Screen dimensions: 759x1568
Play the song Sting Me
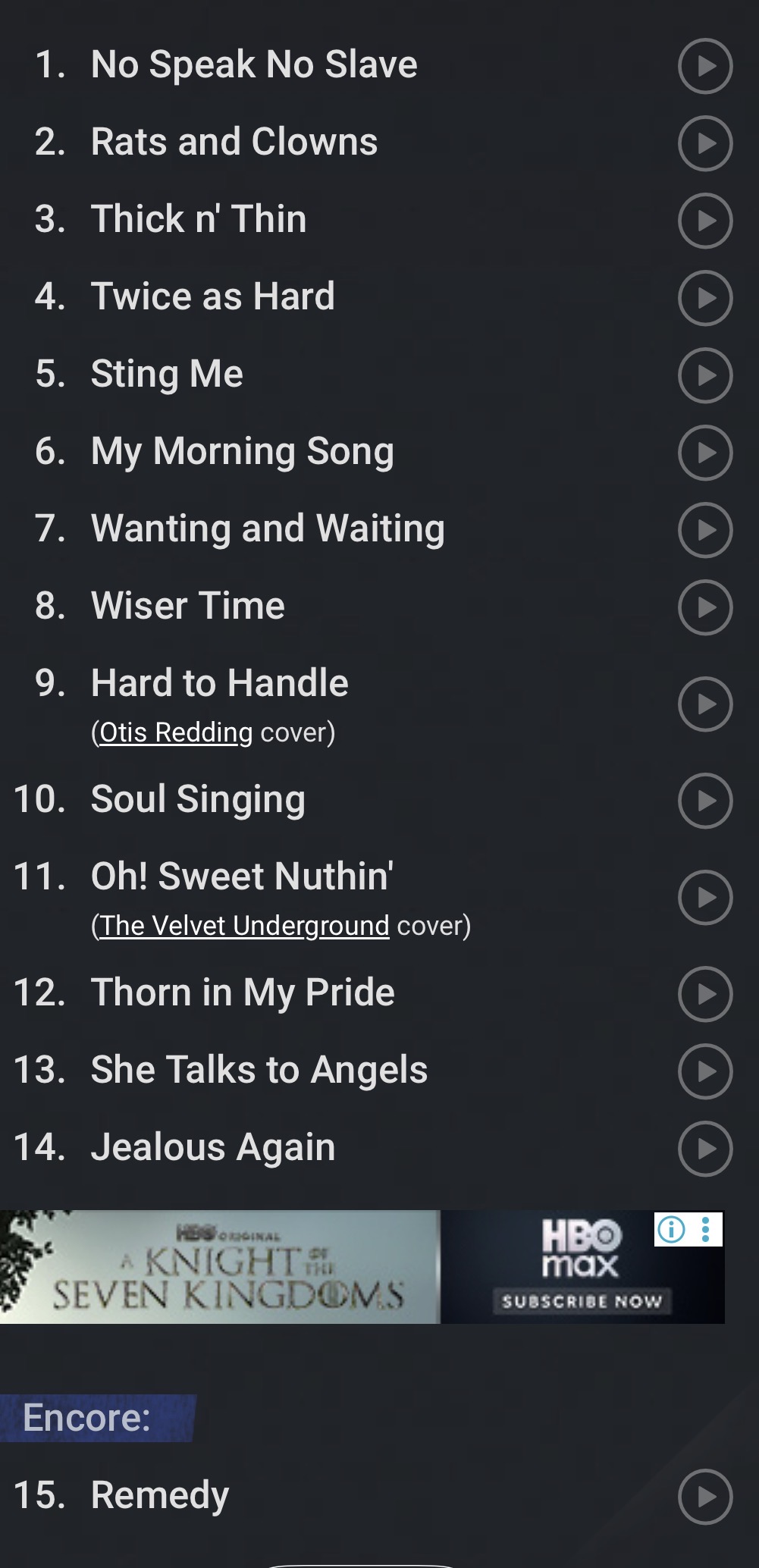click(x=704, y=375)
